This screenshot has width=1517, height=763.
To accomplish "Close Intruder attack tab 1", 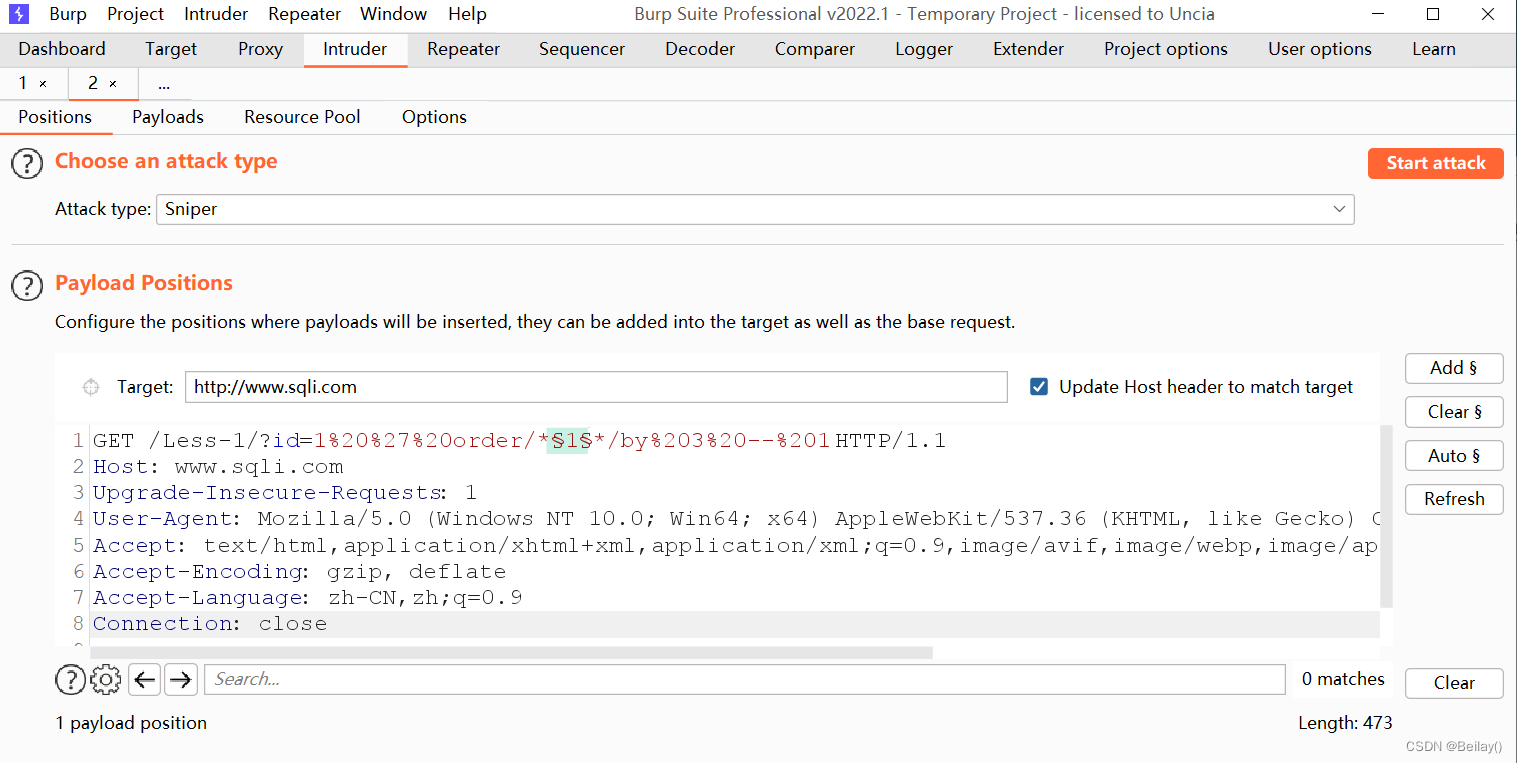I will click(x=43, y=84).
